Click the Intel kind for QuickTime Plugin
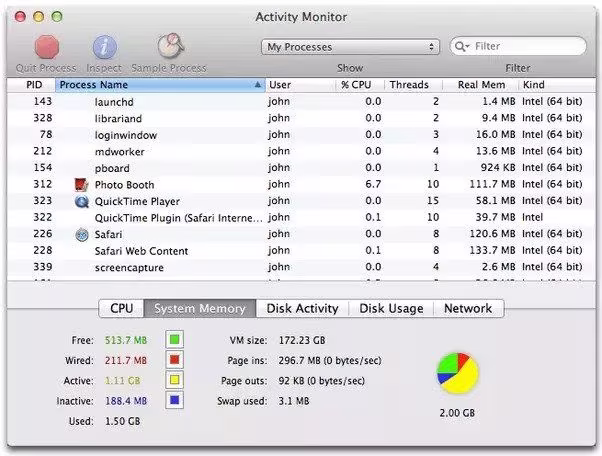Screen dimensions: 602x456 click(x=532, y=217)
